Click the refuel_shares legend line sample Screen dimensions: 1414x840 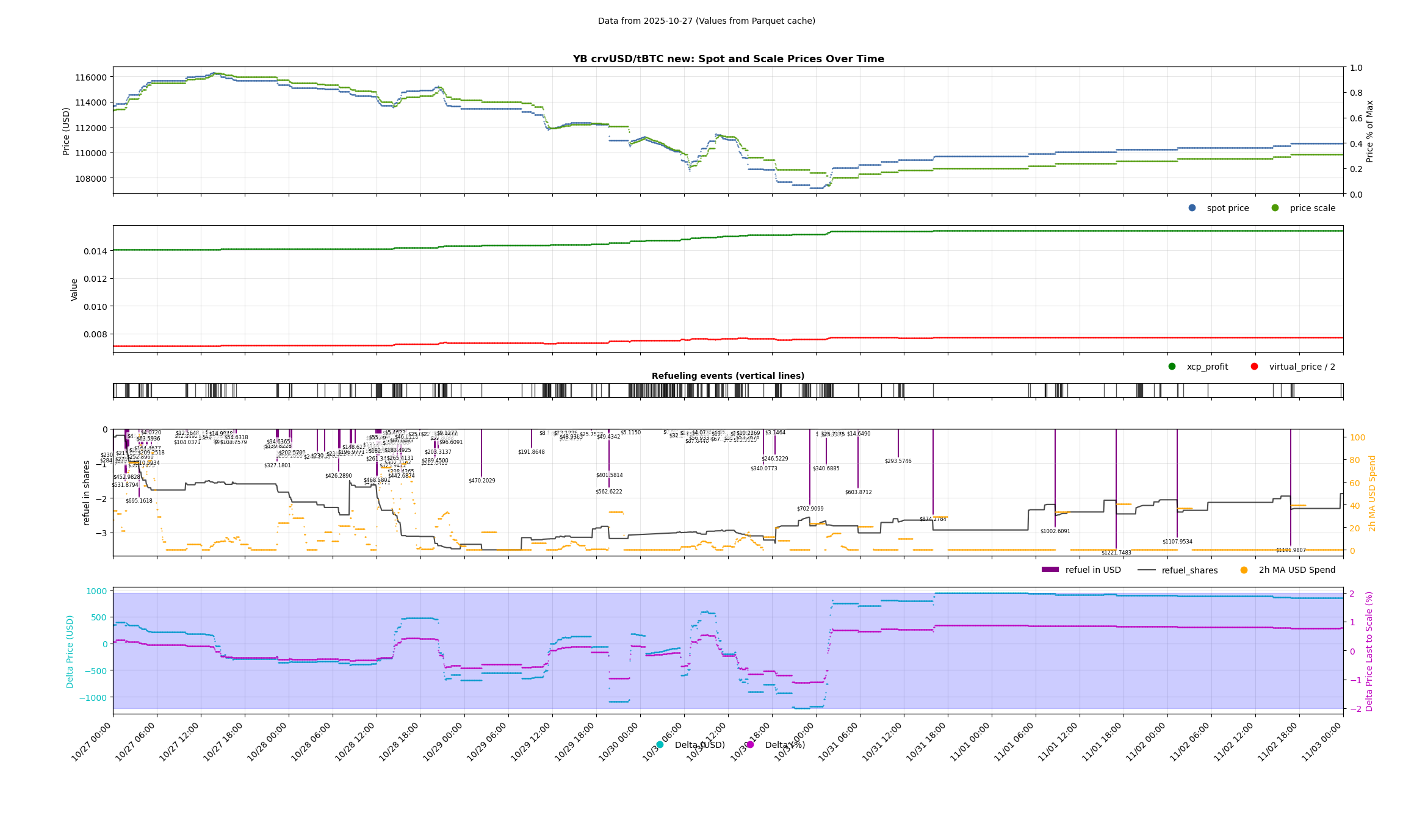pyautogui.click(x=1147, y=570)
